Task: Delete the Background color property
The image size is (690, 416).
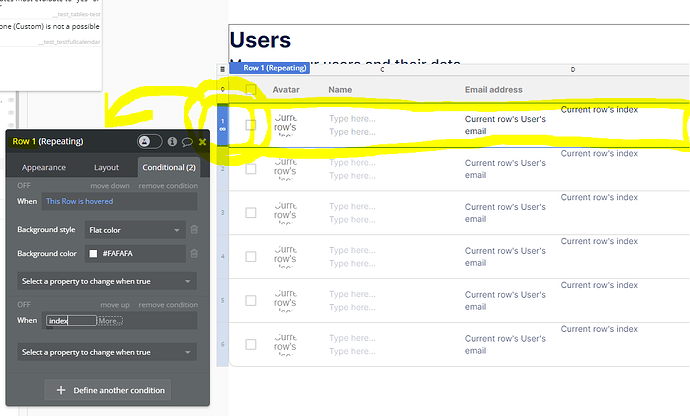Action: tap(194, 254)
